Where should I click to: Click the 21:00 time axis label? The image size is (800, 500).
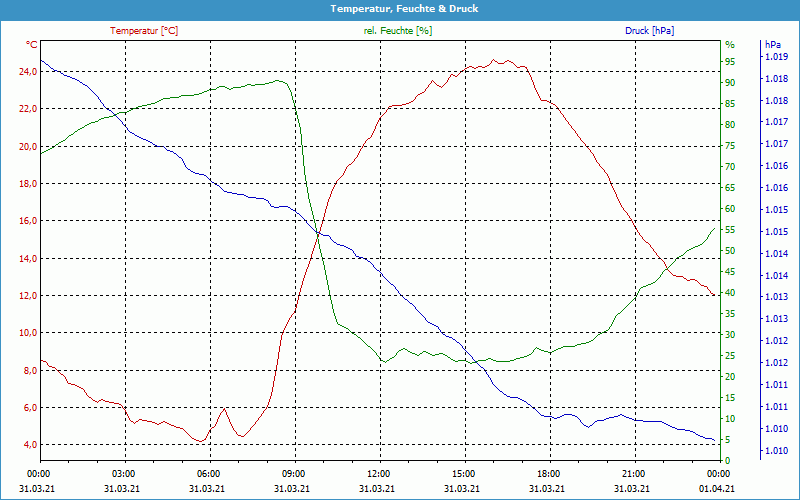[633, 473]
